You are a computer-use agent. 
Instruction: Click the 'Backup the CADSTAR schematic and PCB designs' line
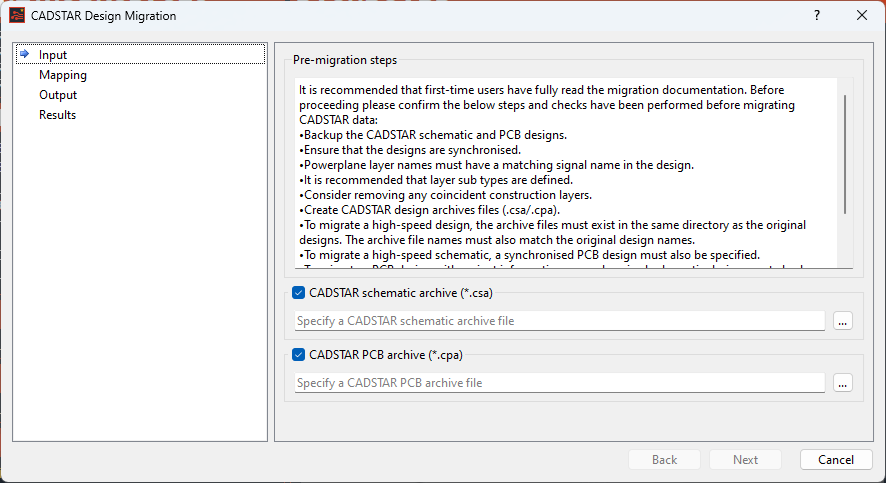[x=433, y=135]
